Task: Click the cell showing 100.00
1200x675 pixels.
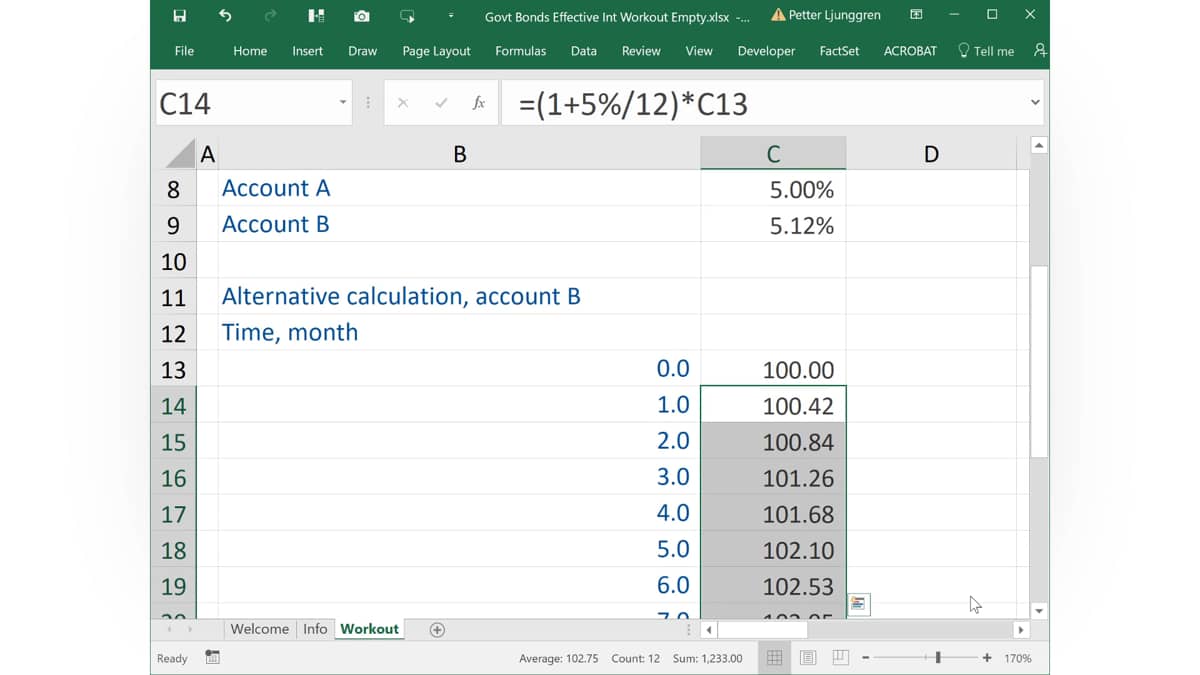Action: tap(773, 369)
